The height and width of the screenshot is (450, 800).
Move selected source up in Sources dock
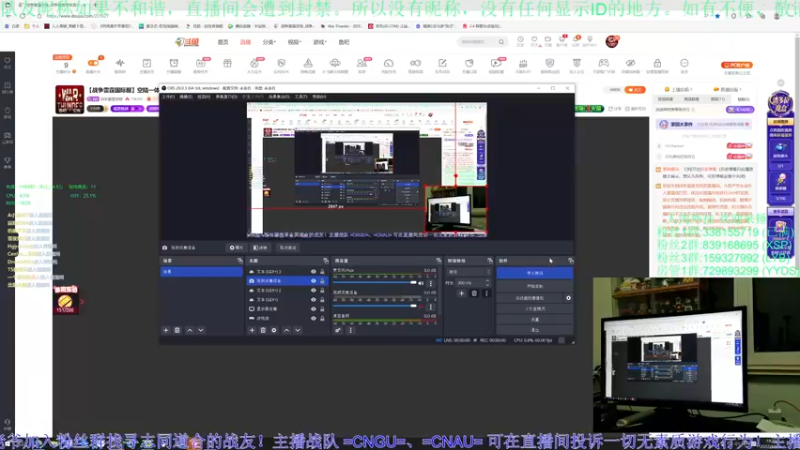[x=286, y=330]
